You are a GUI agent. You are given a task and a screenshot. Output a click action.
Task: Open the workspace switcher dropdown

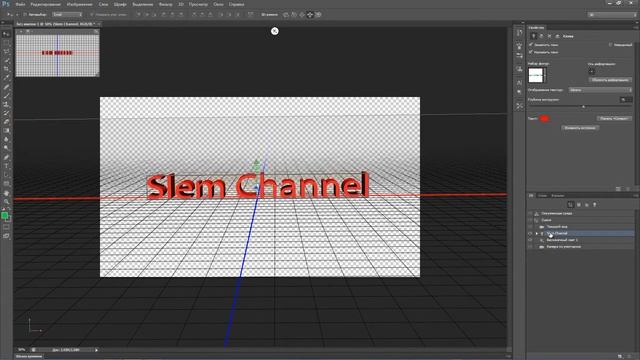click(x=612, y=15)
